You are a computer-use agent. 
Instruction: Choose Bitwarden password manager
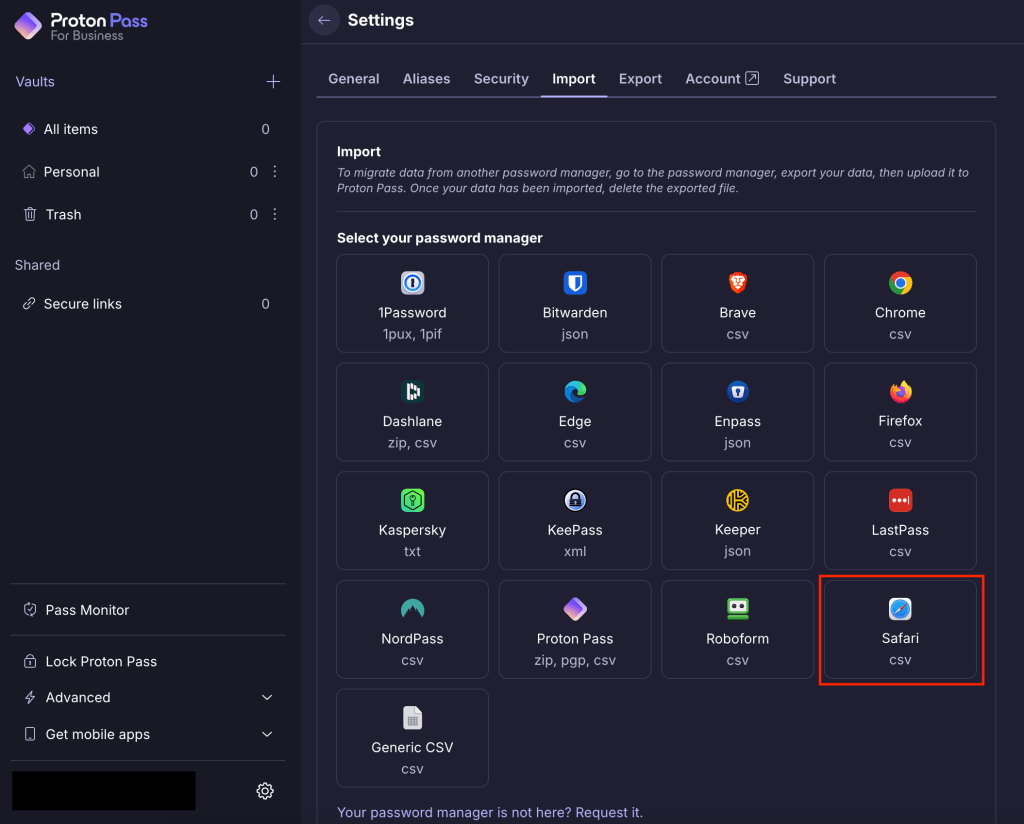point(575,303)
